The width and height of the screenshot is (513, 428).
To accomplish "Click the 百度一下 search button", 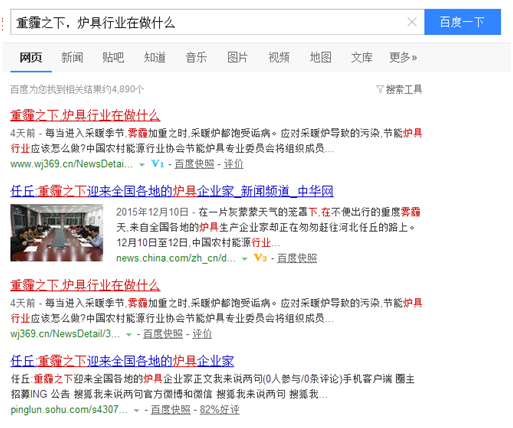I will point(462,22).
